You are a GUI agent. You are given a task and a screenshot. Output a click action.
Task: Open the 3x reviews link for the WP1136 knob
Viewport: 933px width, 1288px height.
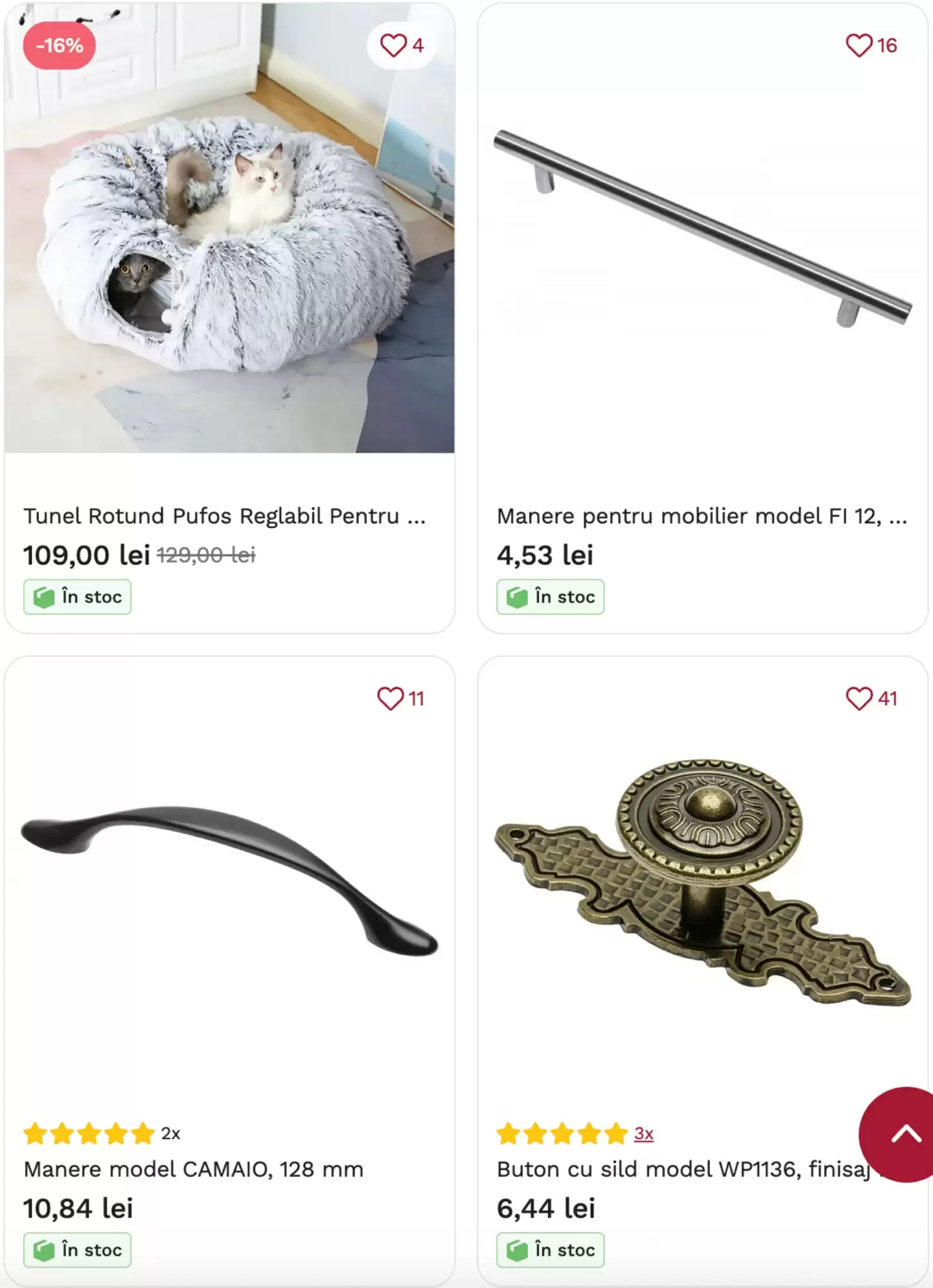point(643,1133)
